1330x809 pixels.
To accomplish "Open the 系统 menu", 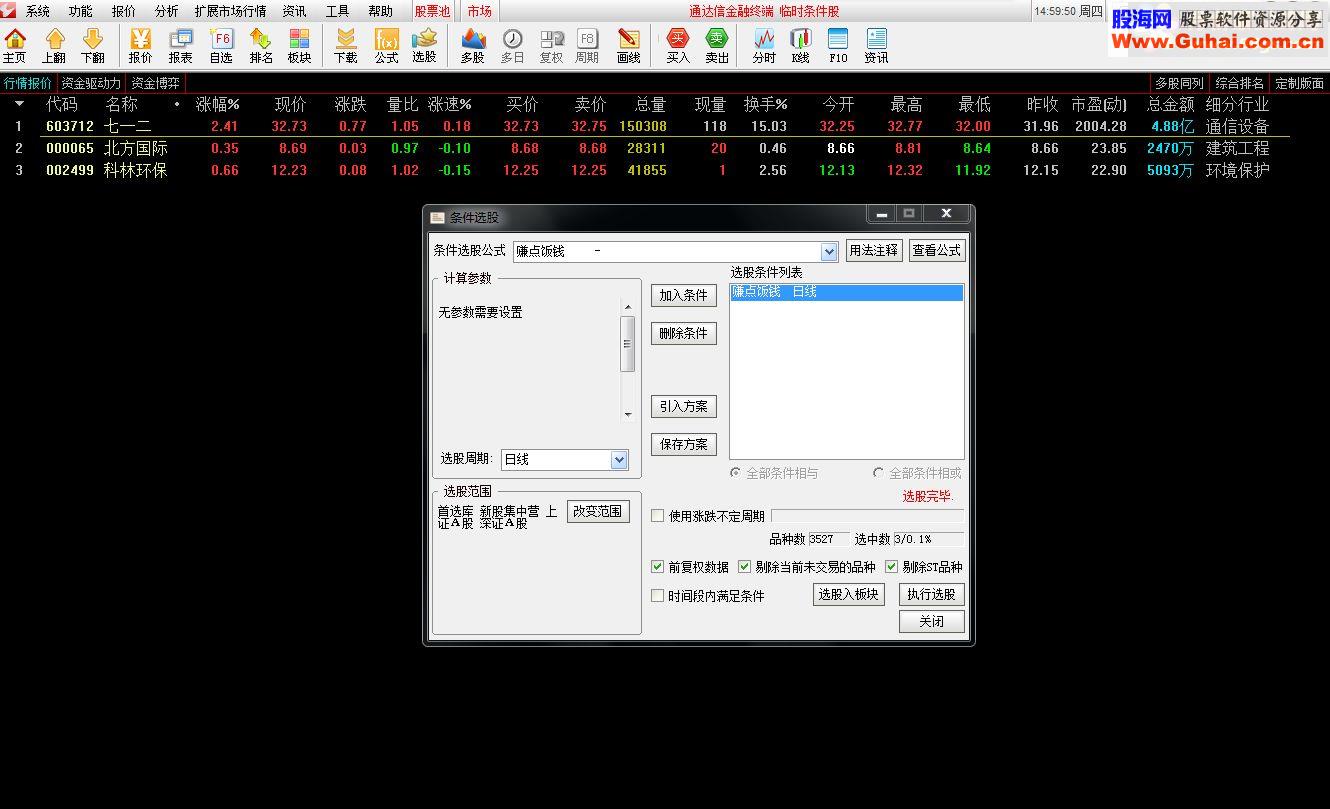I will [x=38, y=11].
